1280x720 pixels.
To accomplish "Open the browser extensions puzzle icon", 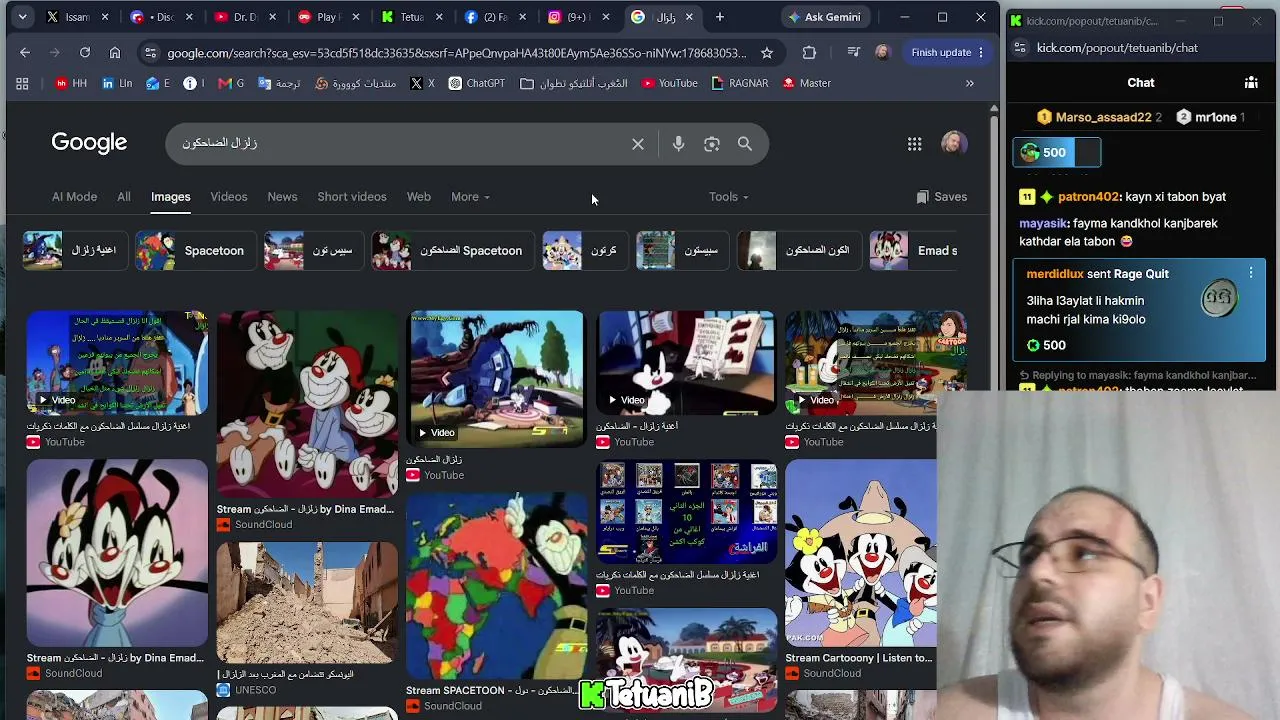I will 809,52.
